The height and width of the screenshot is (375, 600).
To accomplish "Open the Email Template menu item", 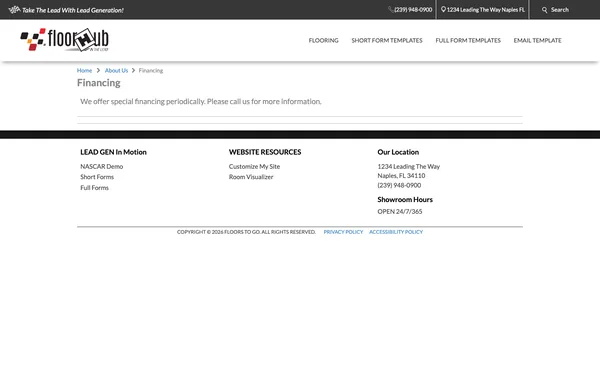I will coord(537,40).
